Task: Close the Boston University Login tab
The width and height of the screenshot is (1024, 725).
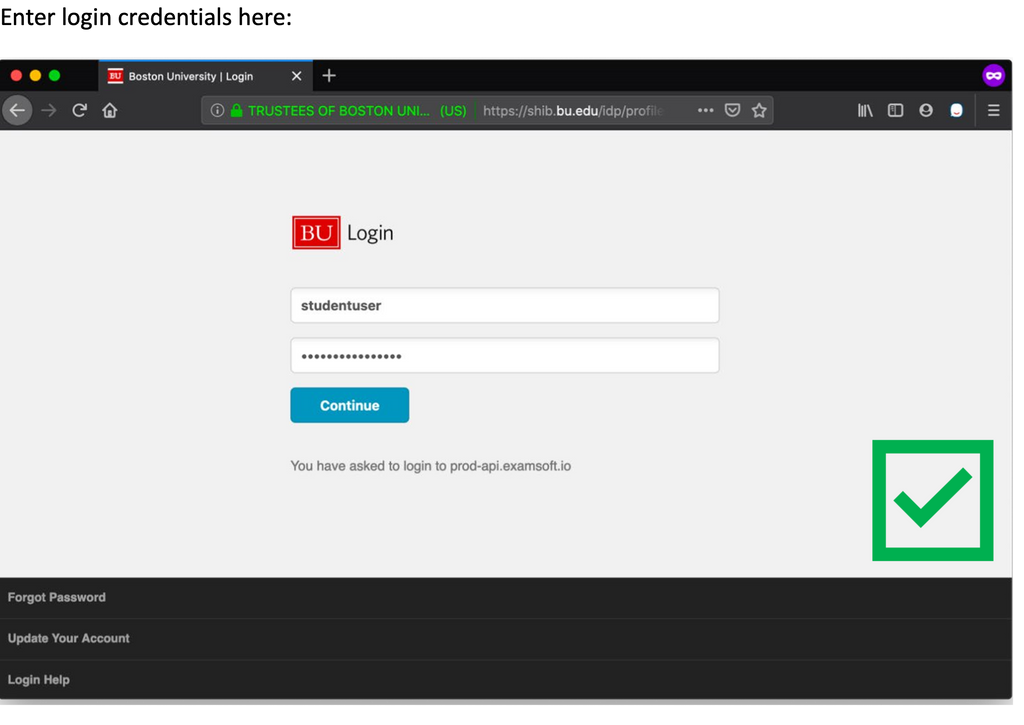Action: 296,76
